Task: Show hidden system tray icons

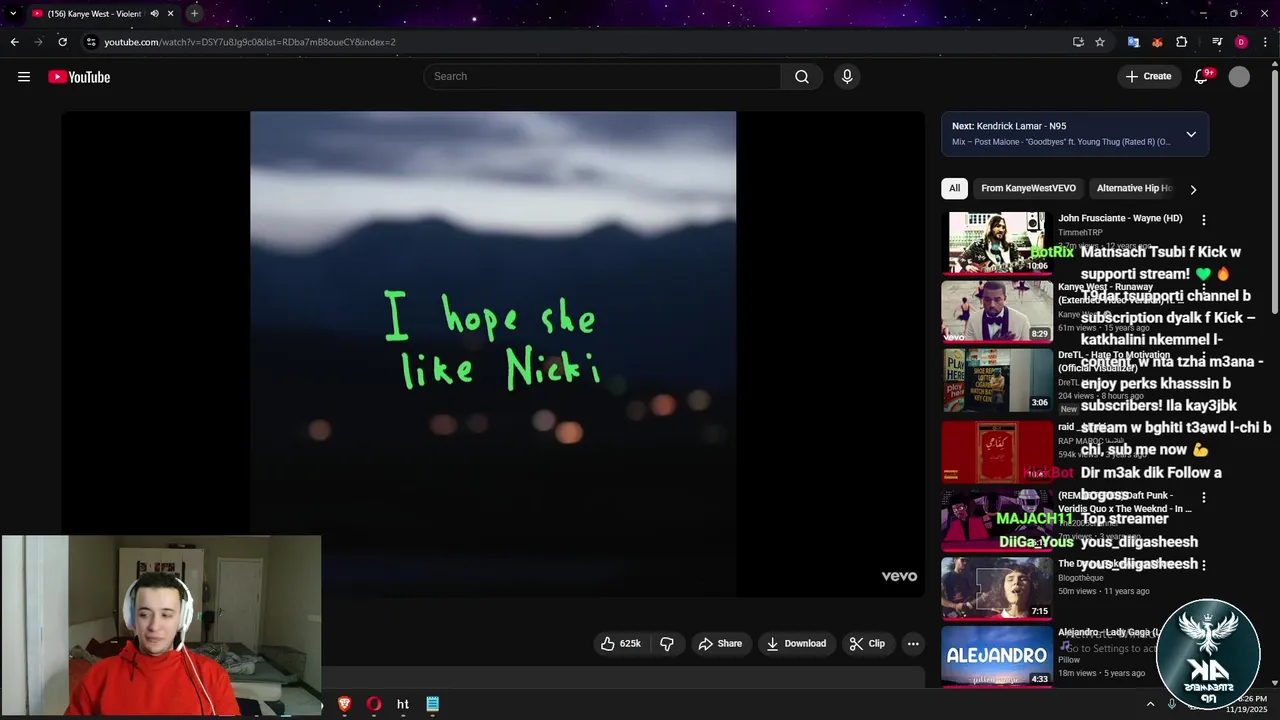Action: point(1150,704)
